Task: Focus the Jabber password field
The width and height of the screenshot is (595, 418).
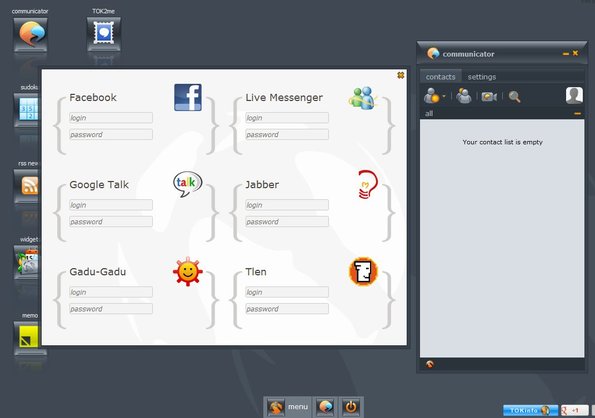Action: click(x=287, y=222)
